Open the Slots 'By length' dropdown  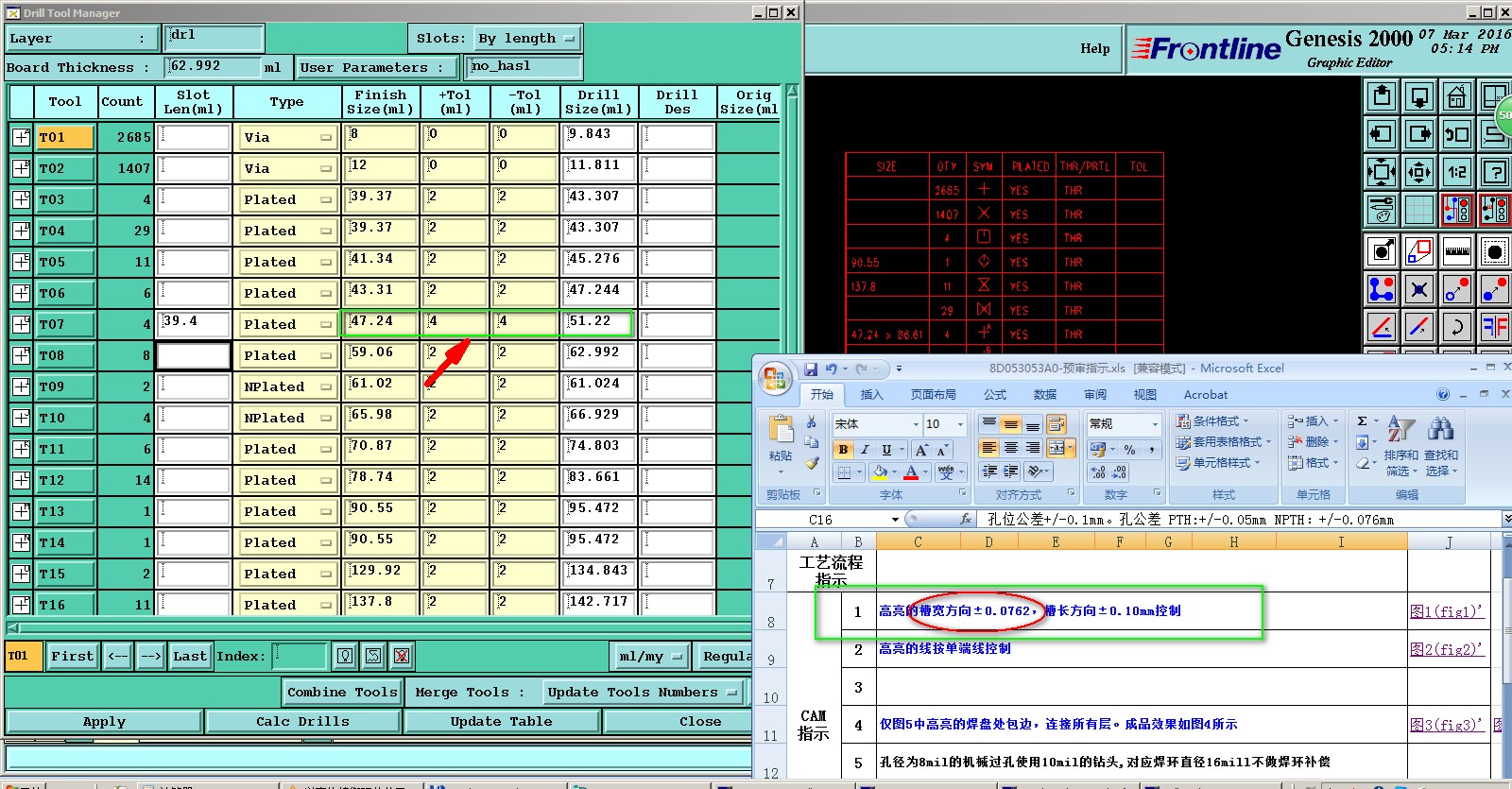click(527, 39)
